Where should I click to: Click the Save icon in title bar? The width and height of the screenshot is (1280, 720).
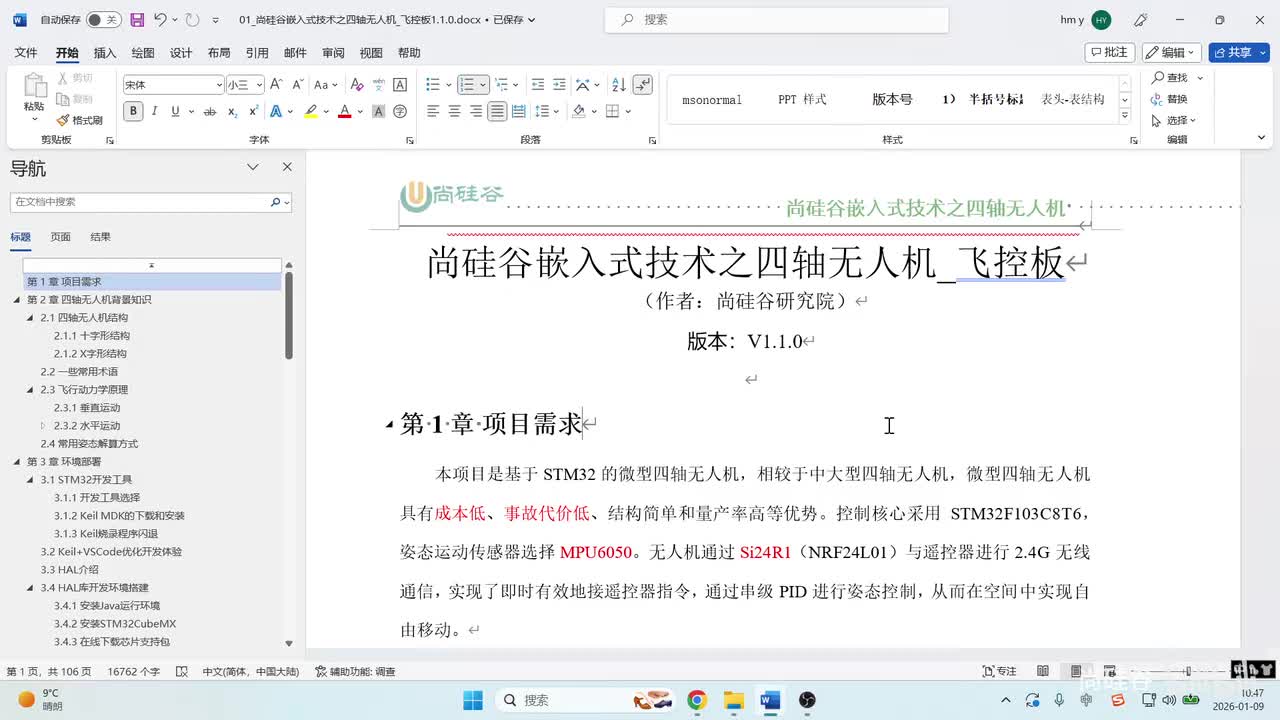coord(137,19)
